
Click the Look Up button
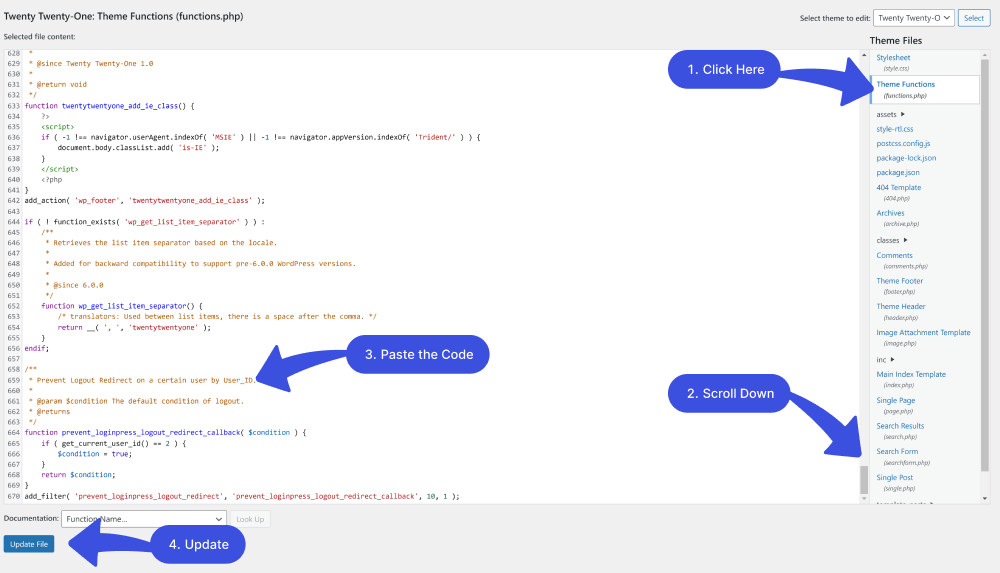point(250,519)
